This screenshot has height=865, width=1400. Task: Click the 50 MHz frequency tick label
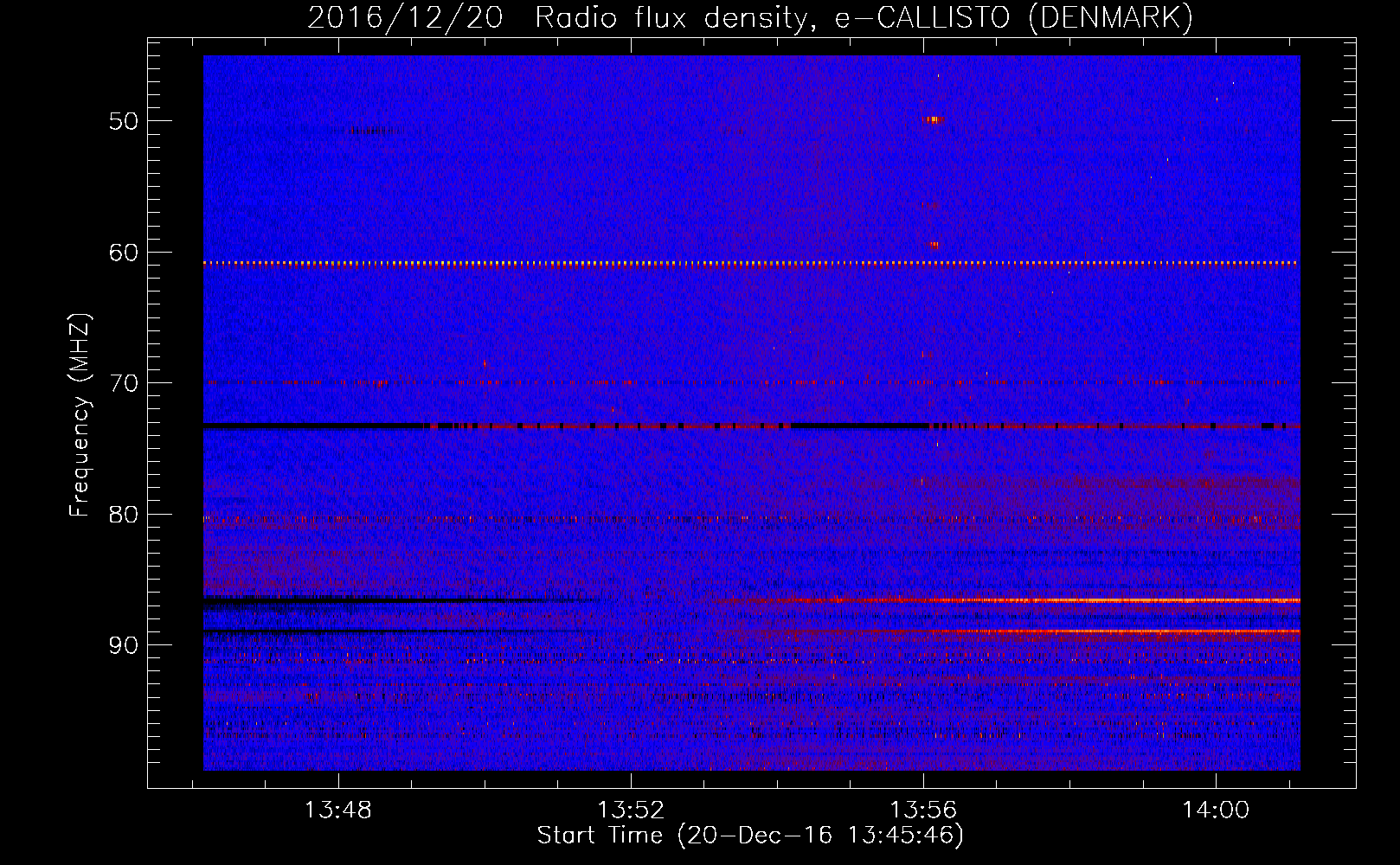[124, 121]
